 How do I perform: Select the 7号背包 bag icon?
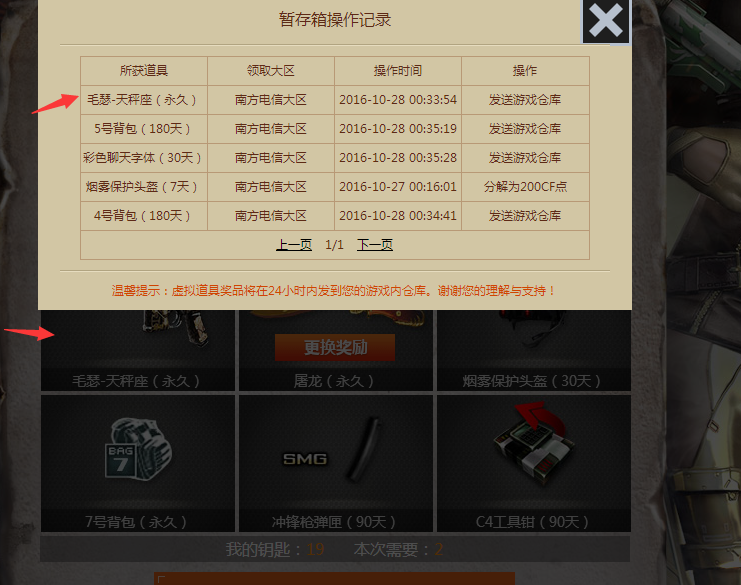pos(138,449)
